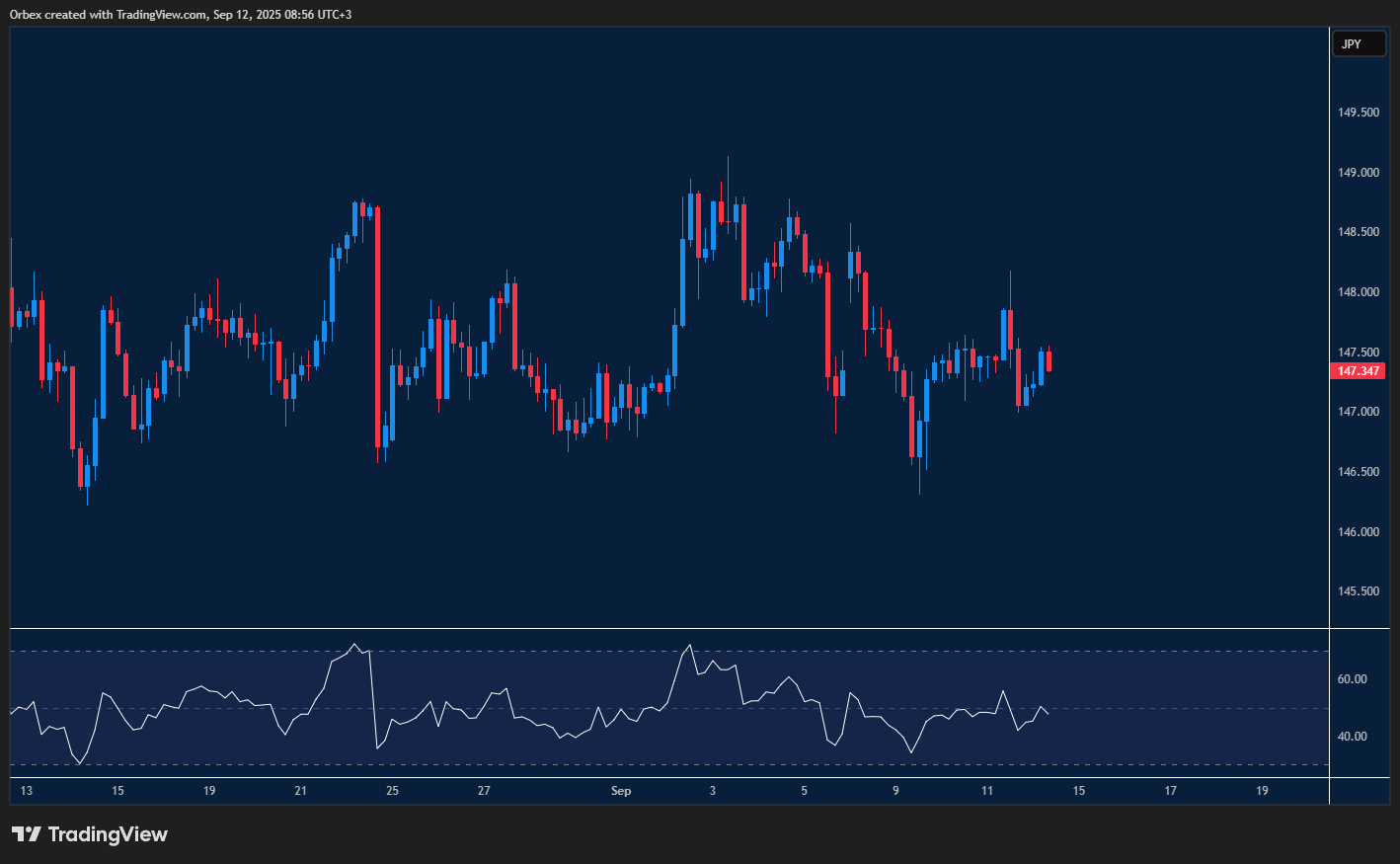Click date 13 on the time axis
Image resolution: width=1400 pixels, height=864 pixels.
[27, 791]
